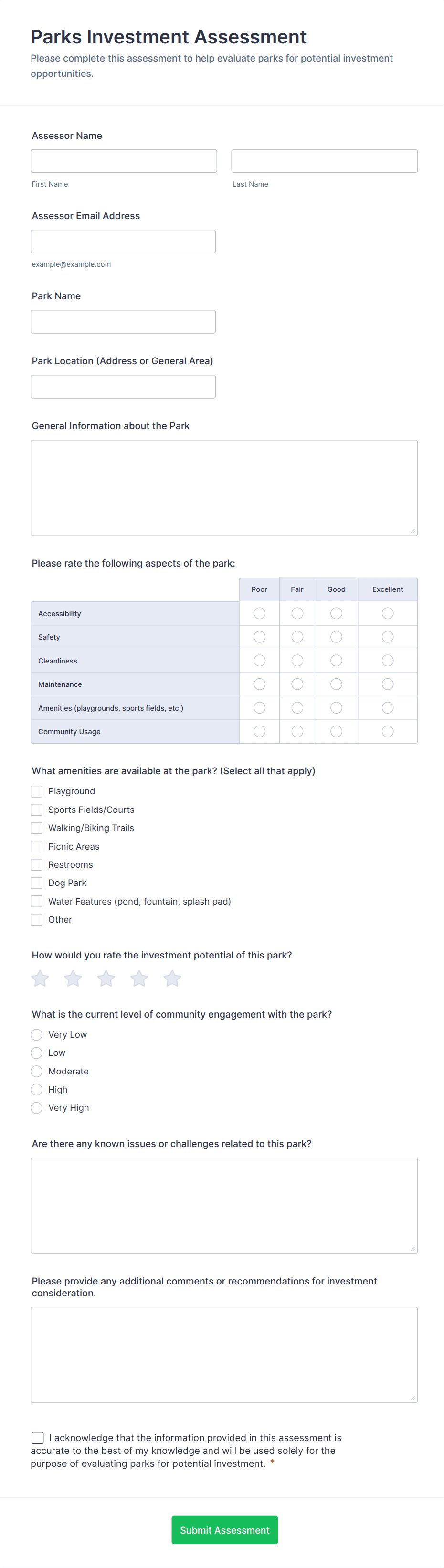444x1568 pixels.
Task: Focus the Assessor Email Address field
Action: coord(123,241)
